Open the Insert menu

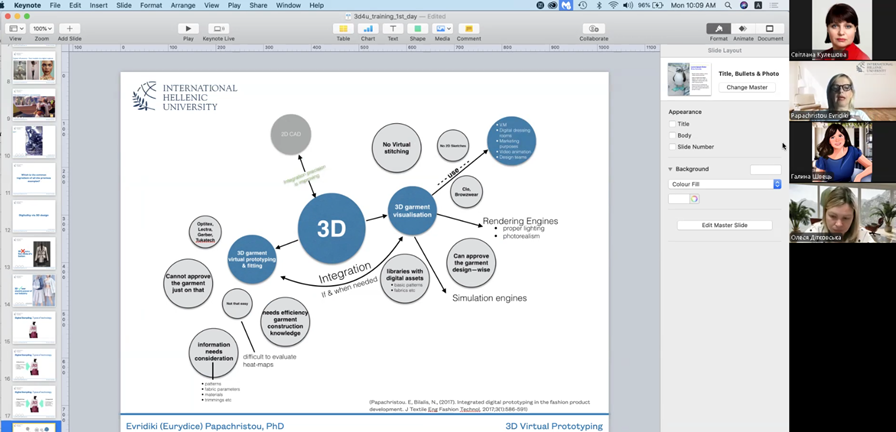[99, 5]
